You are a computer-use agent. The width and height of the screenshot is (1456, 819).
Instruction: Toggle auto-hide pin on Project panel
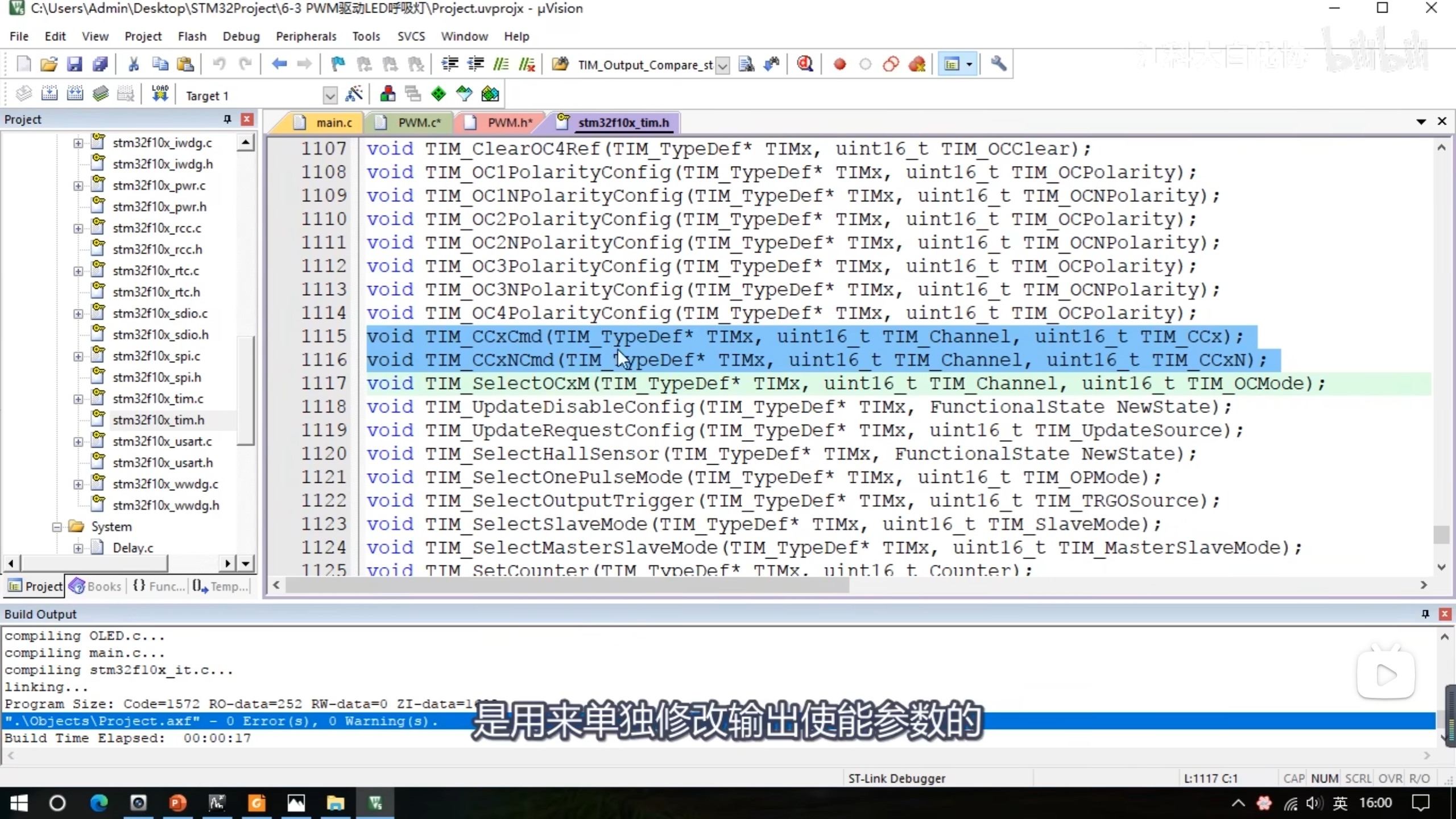[227, 119]
